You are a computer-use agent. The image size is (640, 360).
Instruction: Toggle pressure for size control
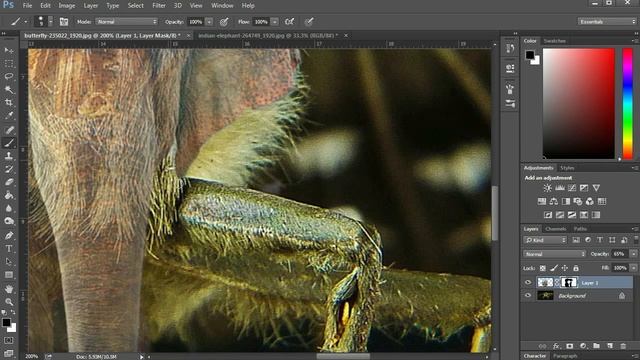(x=309, y=22)
